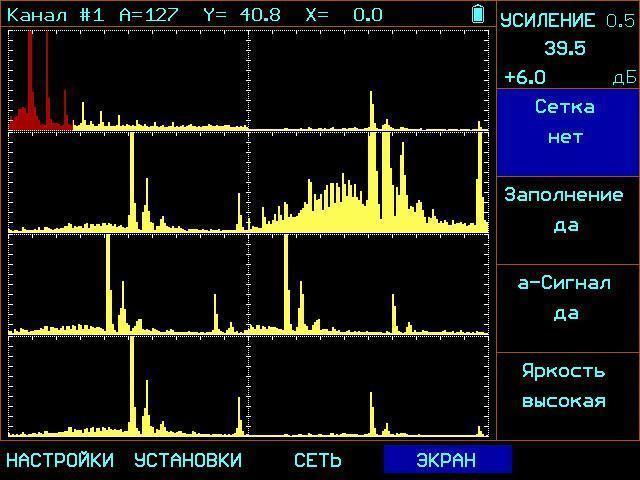This screenshot has height=480, width=640.
Task: Toggle the а-Сигнал display option
Action: (x=565, y=297)
